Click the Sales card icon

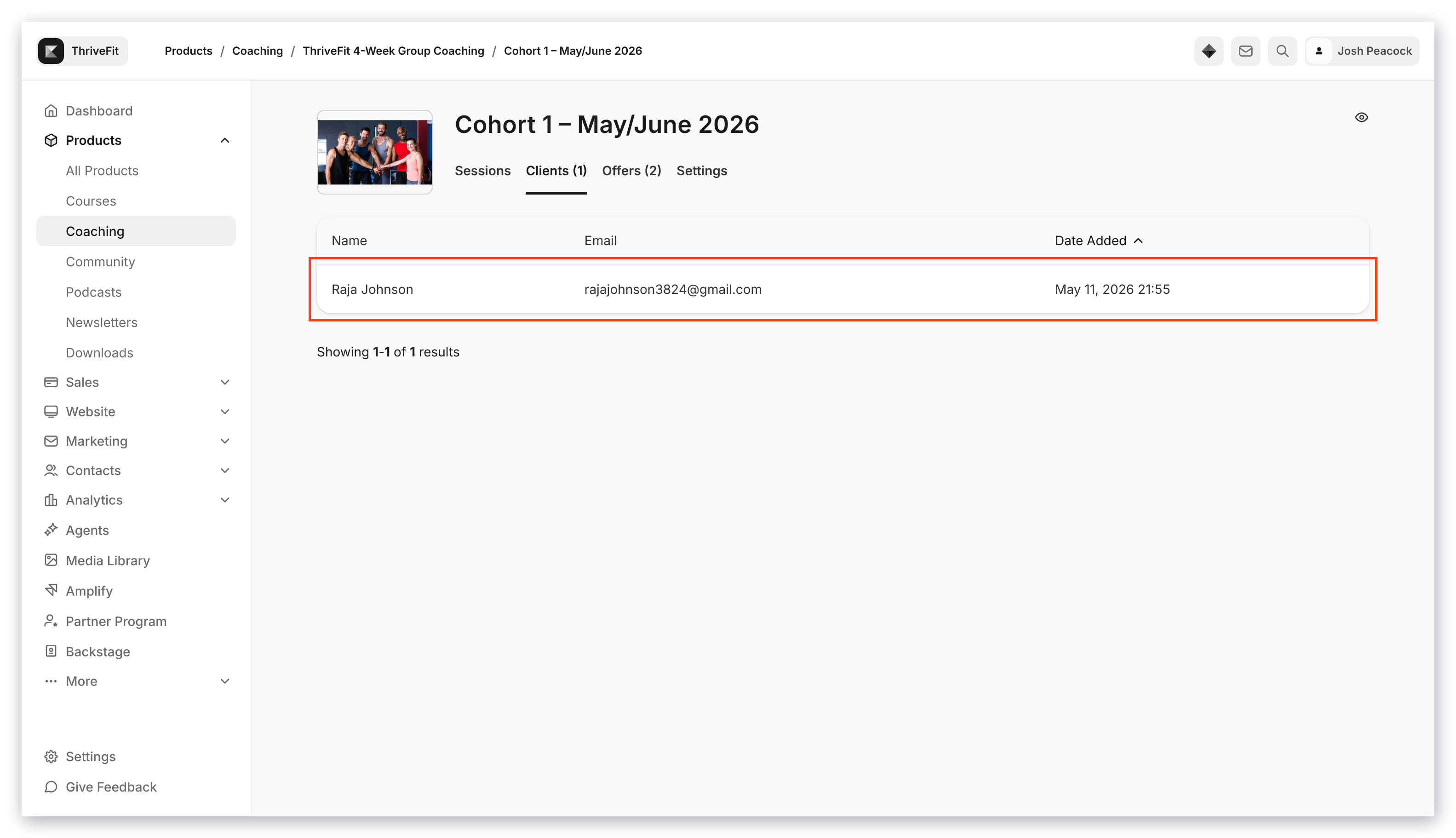(x=51, y=382)
